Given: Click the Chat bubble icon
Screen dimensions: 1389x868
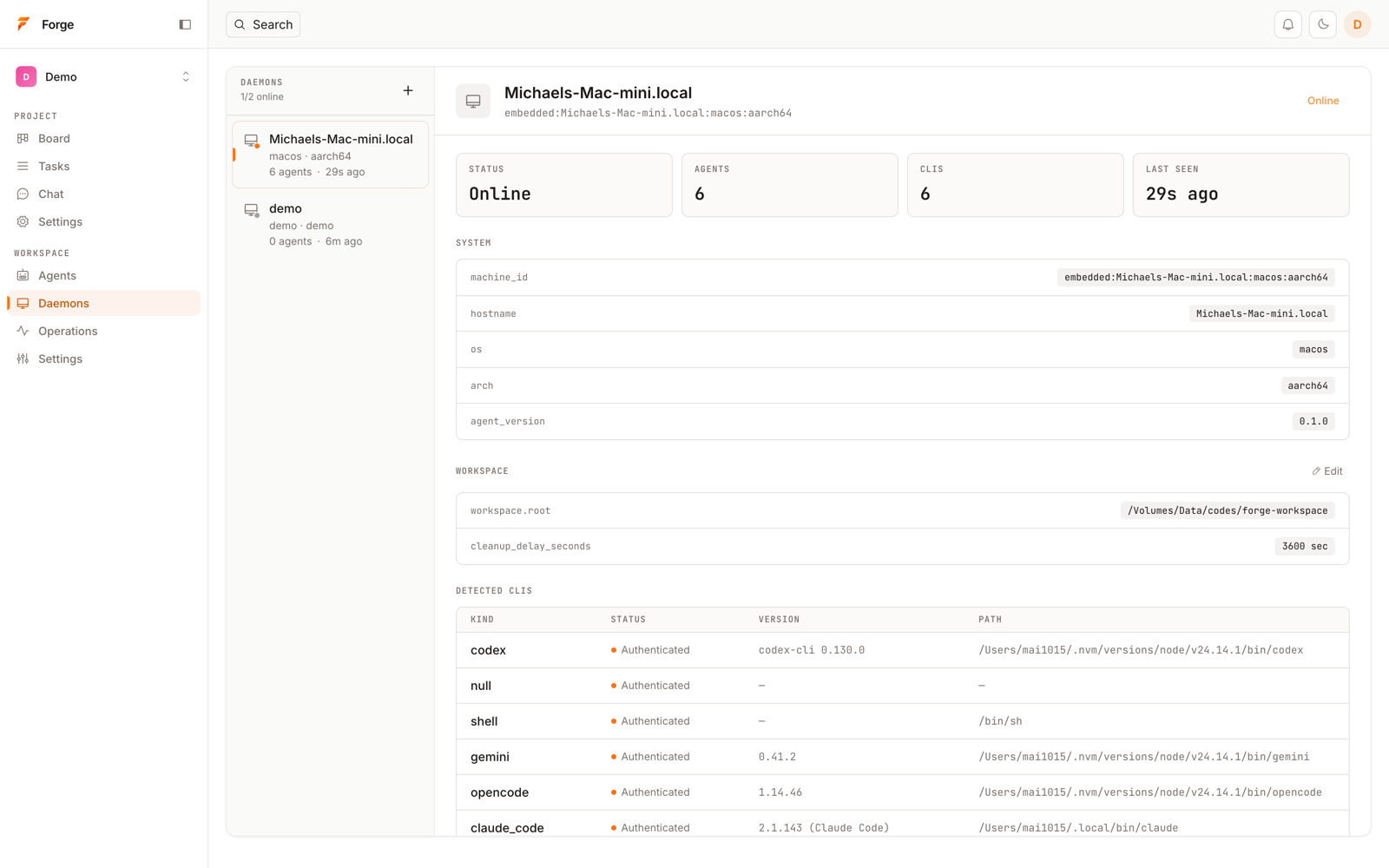Looking at the screenshot, I should point(23,194).
